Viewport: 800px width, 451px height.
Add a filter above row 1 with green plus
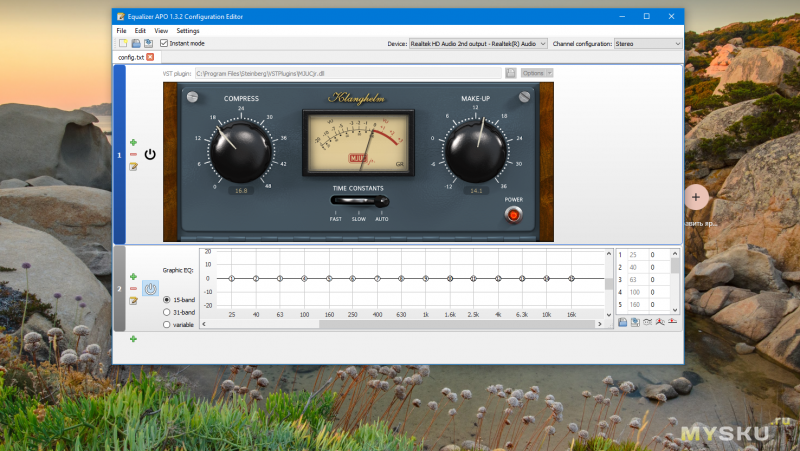click(x=133, y=142)
